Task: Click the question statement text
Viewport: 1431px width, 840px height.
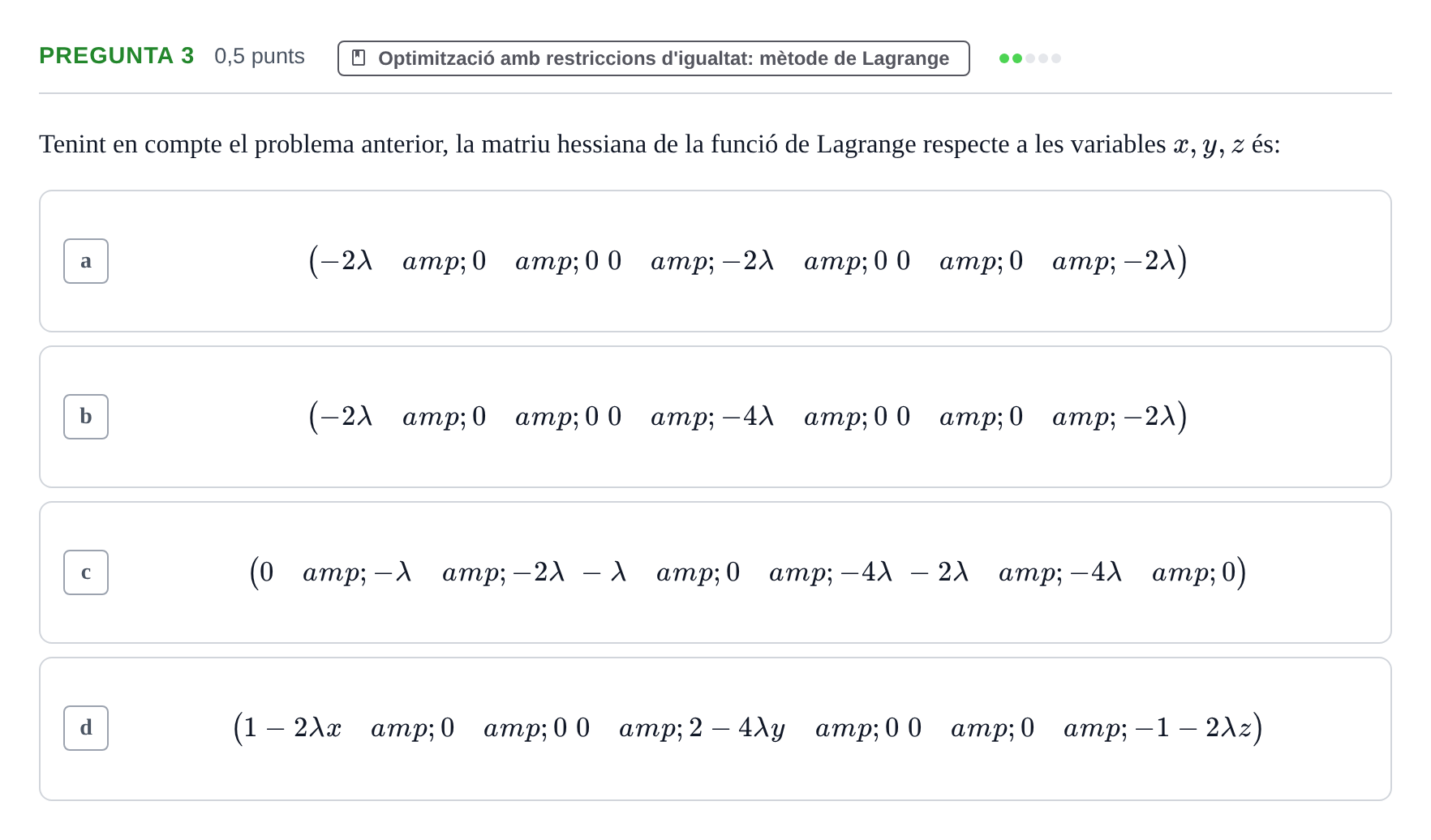Action: pos(660,144)
